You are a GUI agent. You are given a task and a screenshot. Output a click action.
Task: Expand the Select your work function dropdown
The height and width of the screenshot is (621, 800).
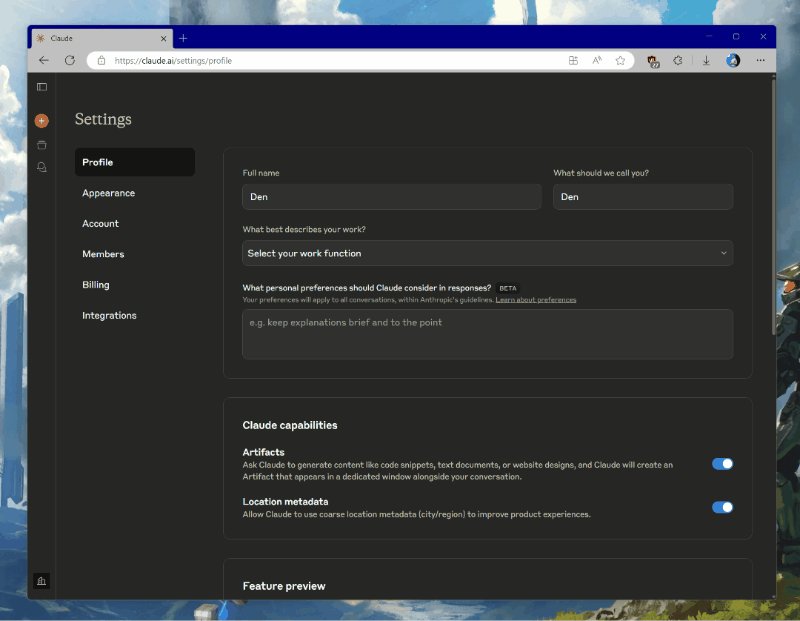[x=488, y=253]
